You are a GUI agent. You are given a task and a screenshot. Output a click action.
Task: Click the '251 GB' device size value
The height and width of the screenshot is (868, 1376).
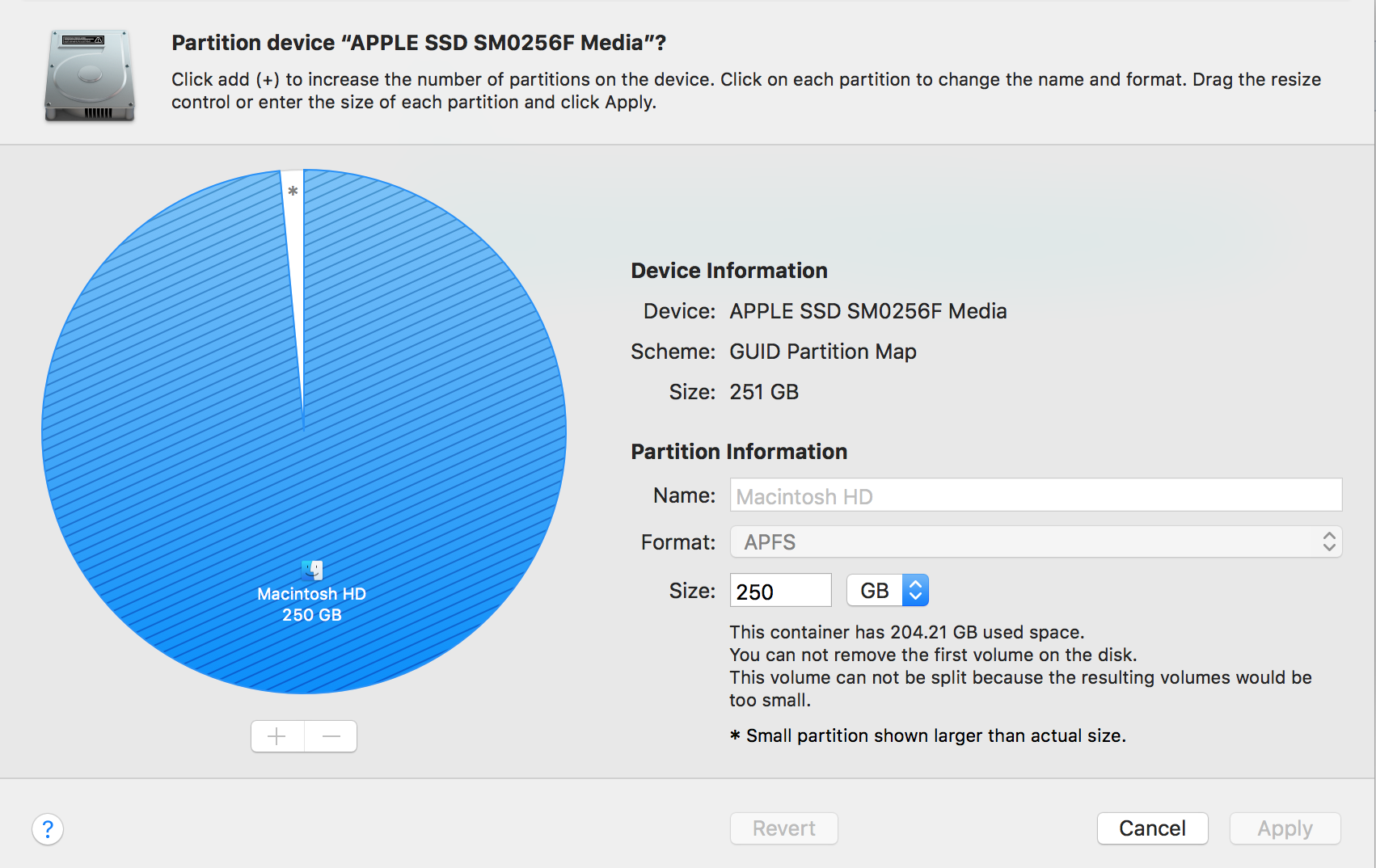pos(764,393)
